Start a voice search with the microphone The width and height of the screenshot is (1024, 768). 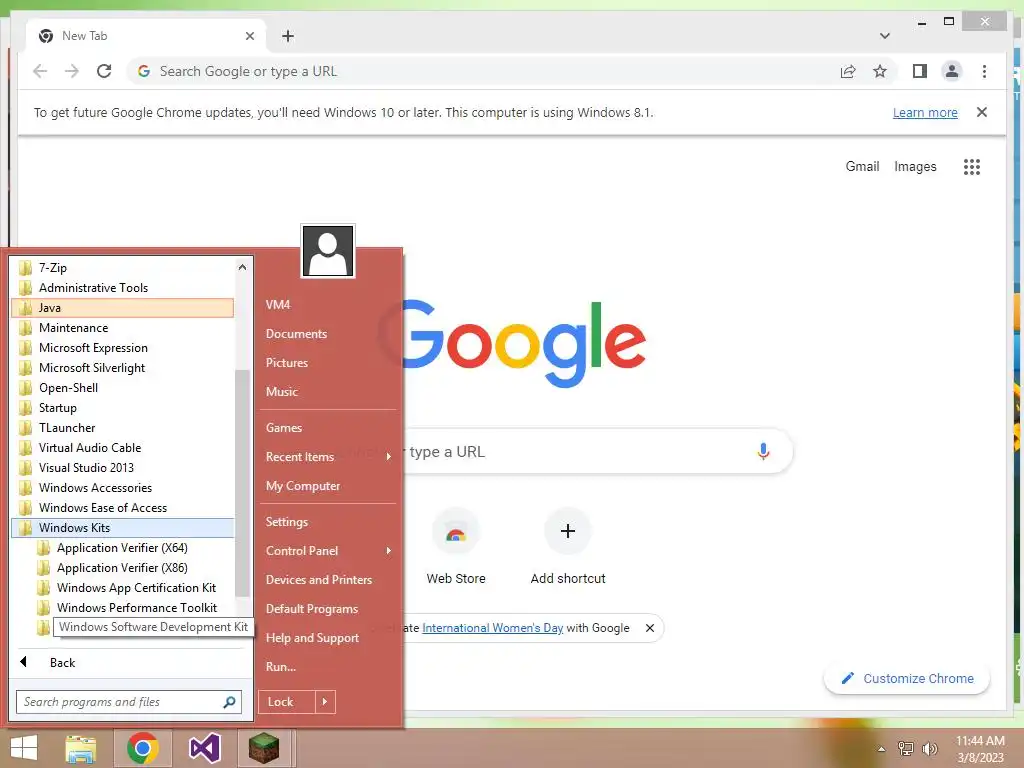[763, 451]
